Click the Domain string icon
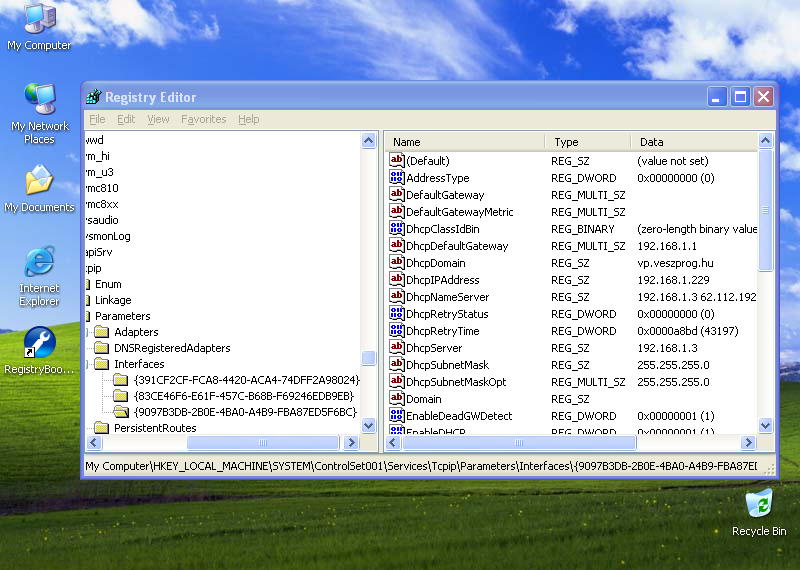 396,399
